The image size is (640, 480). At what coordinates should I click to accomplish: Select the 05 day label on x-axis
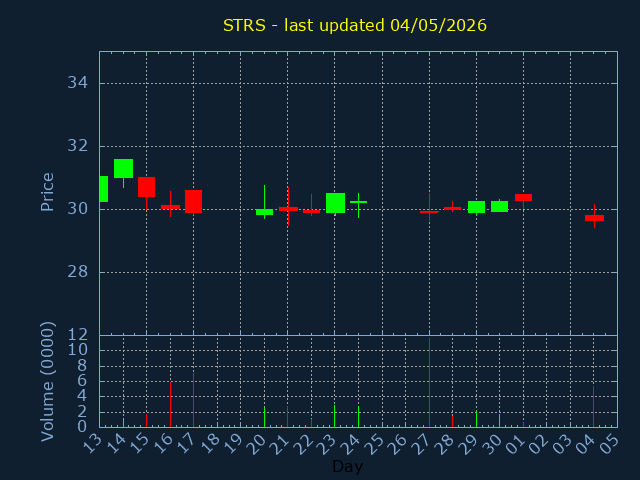pos(611,444)
